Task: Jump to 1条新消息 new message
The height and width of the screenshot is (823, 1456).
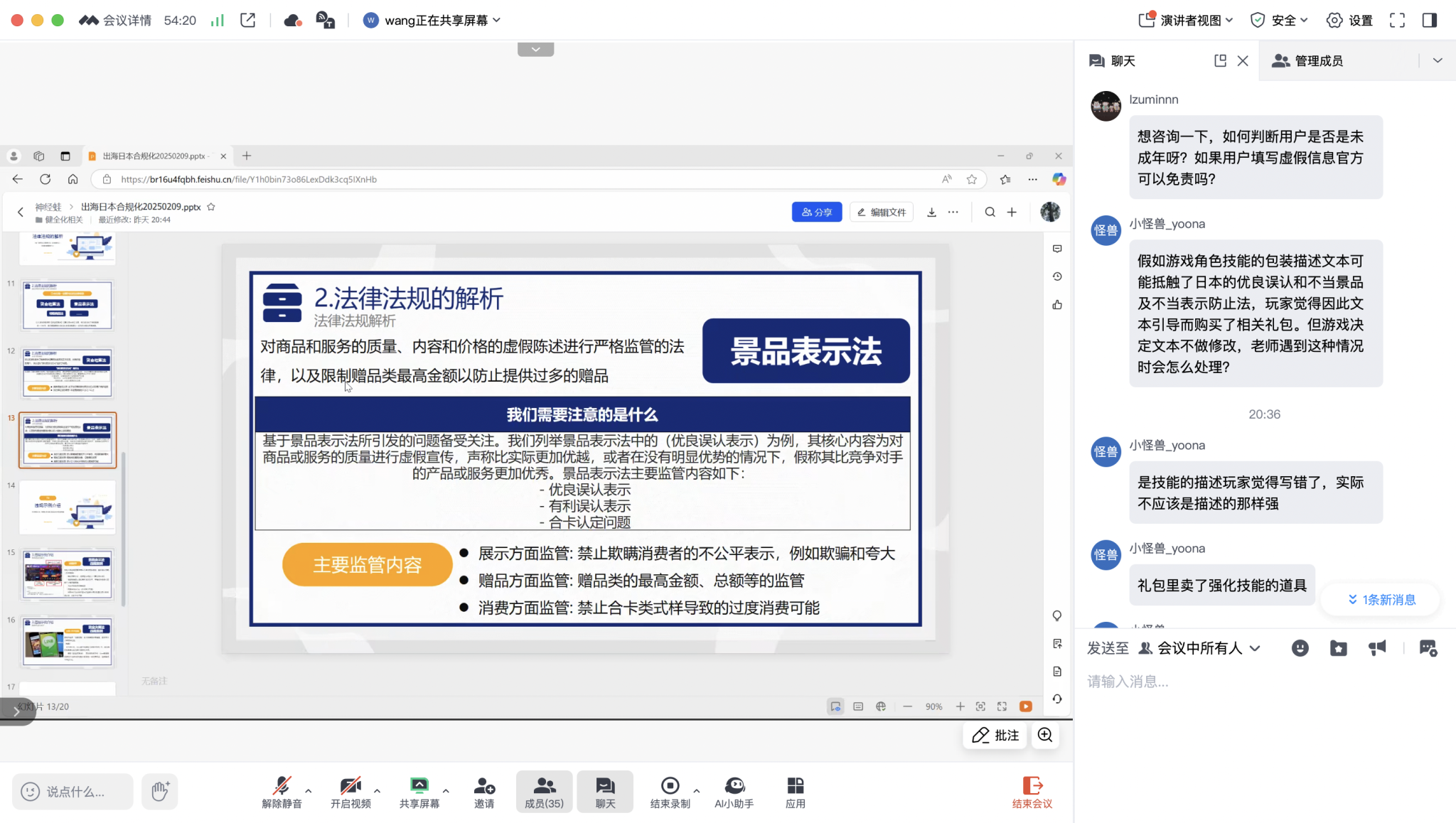Action: coord(1381,600)
